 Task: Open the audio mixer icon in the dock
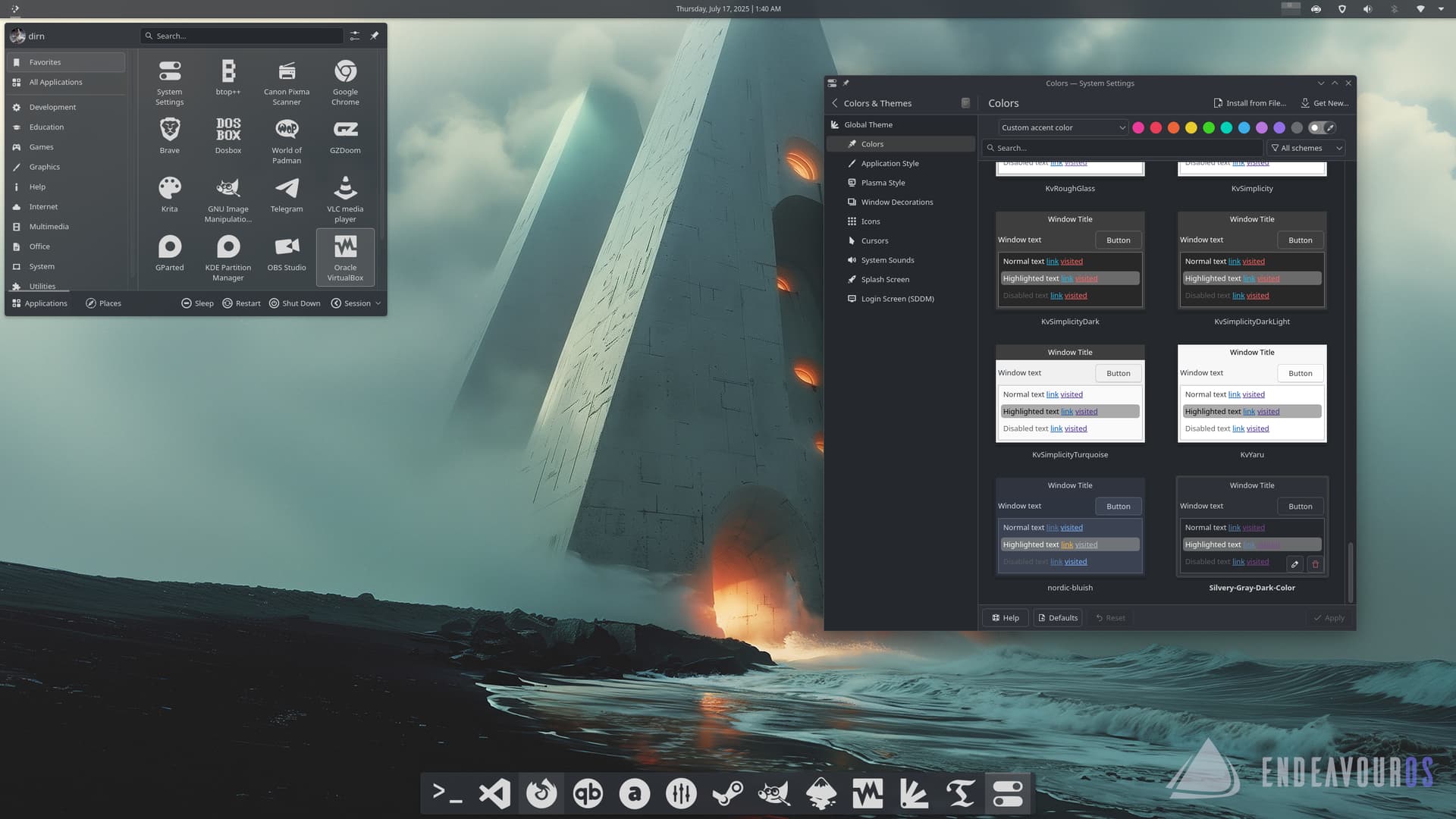681,793
